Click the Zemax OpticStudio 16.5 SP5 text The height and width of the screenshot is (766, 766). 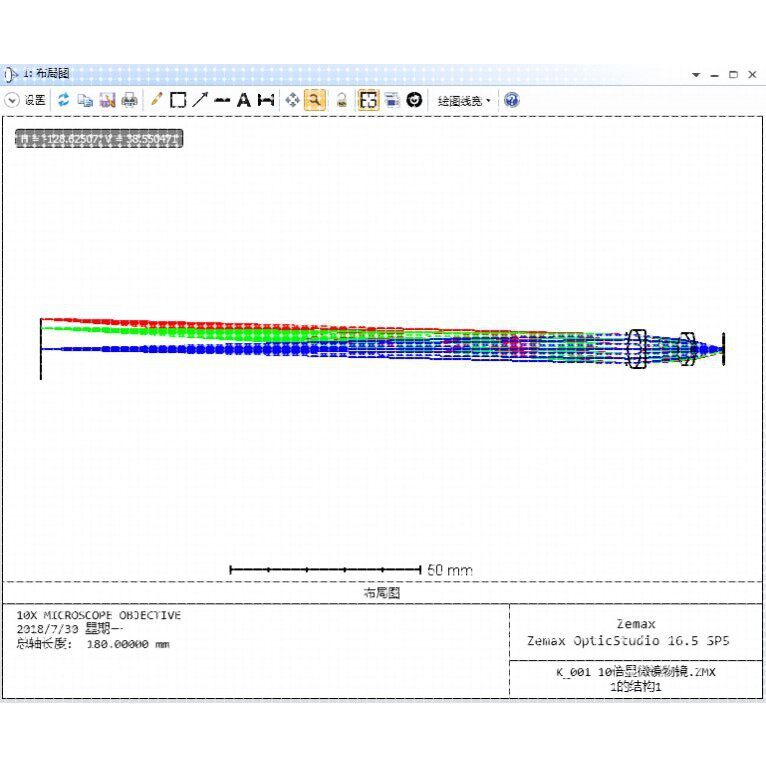point(628,641)
